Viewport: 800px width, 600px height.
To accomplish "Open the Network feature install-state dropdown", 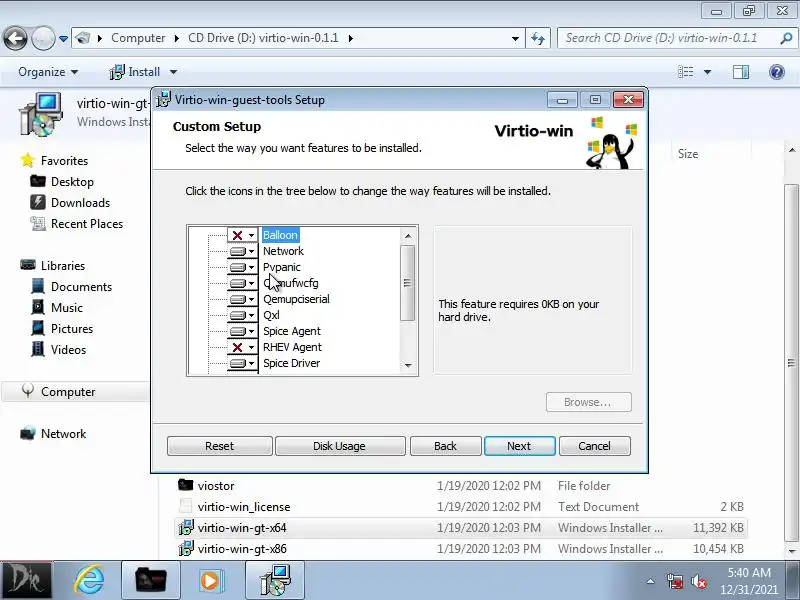I will click(x=242, y=251).
